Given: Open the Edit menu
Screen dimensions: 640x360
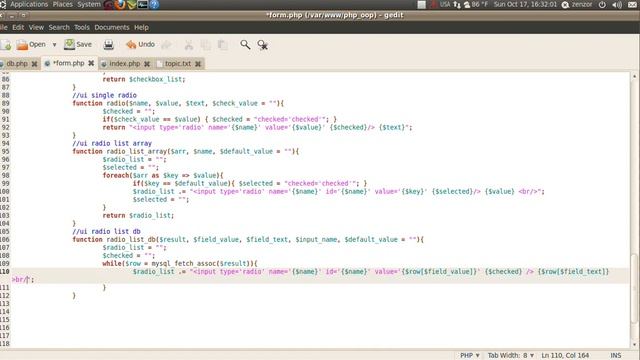Looking at the screenshot, I should click(x=18, y=27).
